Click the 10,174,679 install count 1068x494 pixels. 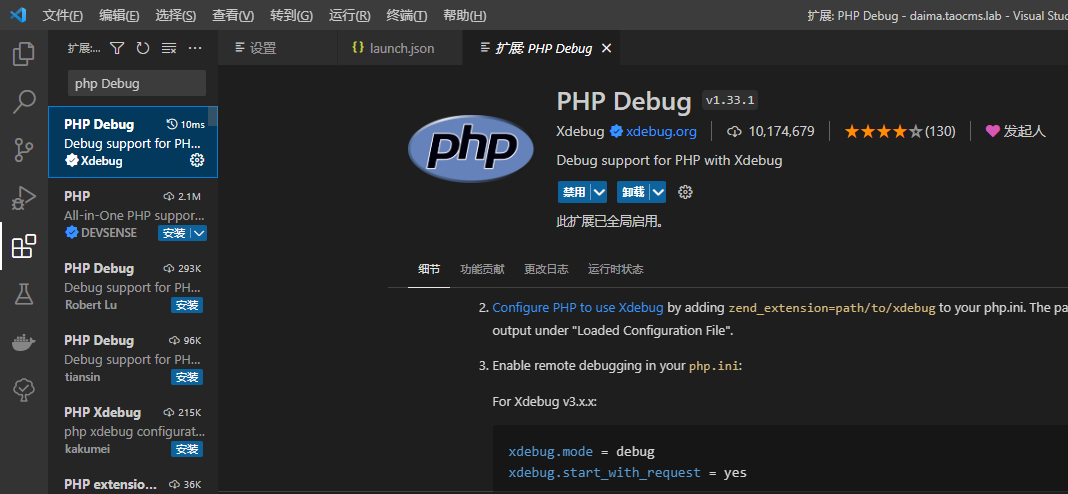771,131
